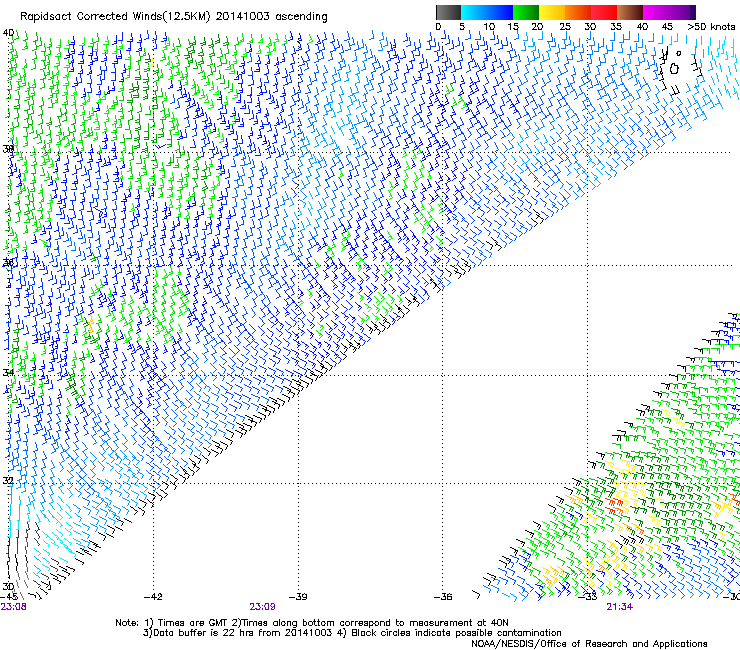Screen dimensions: 740x650
Task: Click the '32' latitude label
Action: (x=8, y=481)
